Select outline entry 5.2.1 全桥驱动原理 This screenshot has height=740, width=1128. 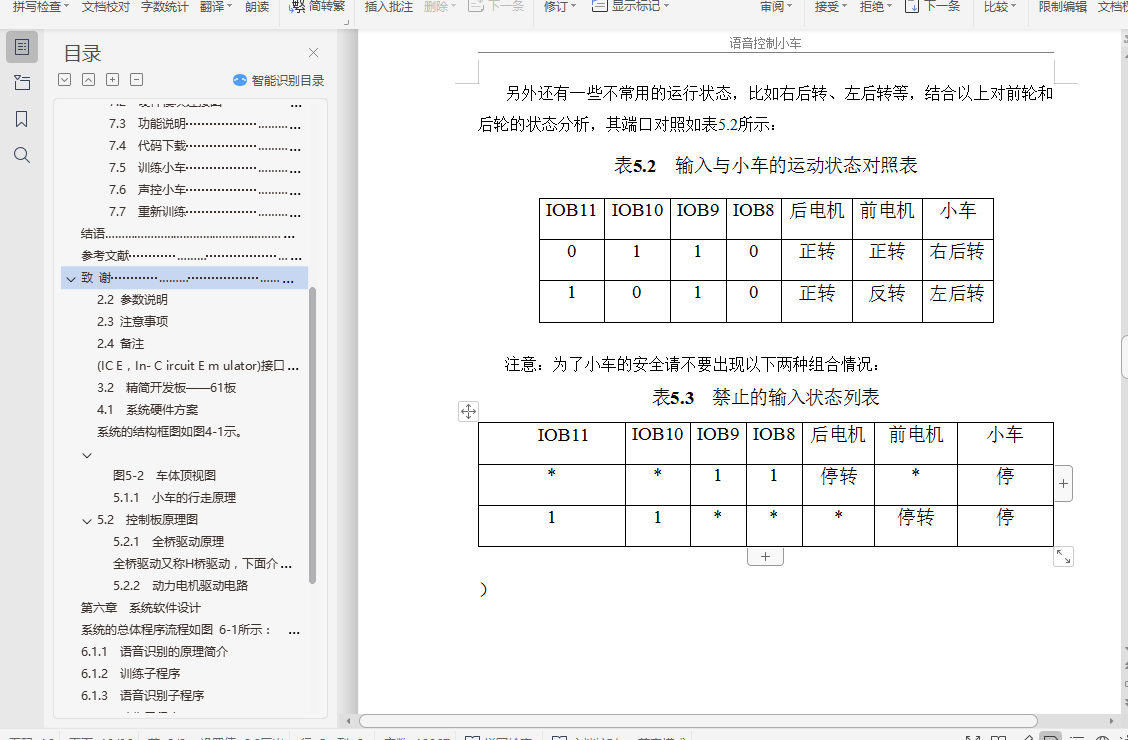[168, 542]
